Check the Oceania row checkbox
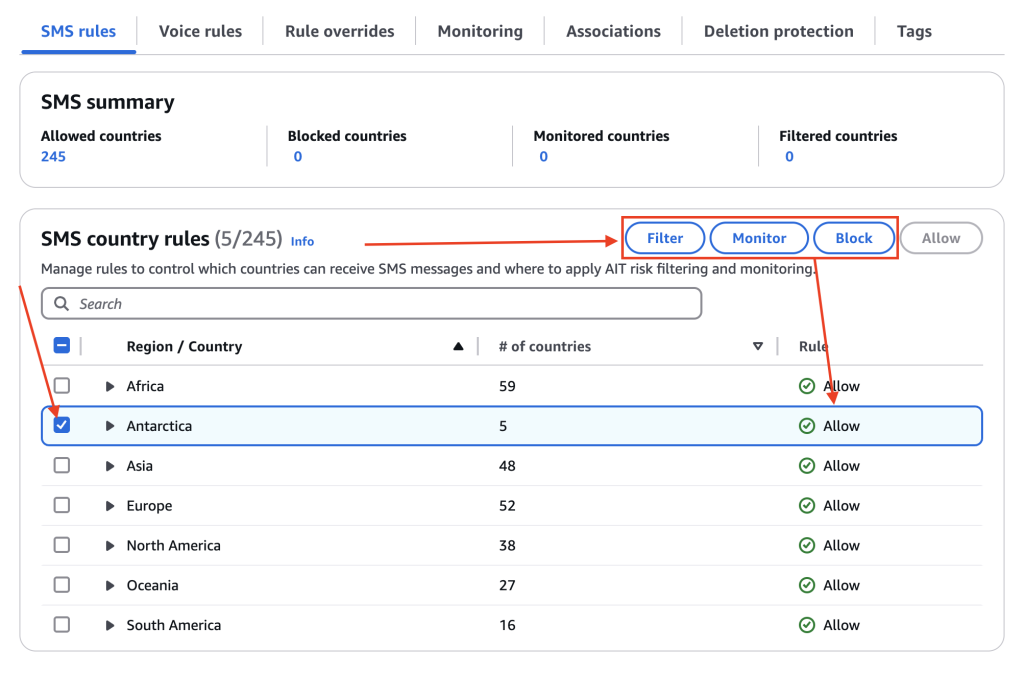This screenshot has height=674, width=1024. click(62, 585)
